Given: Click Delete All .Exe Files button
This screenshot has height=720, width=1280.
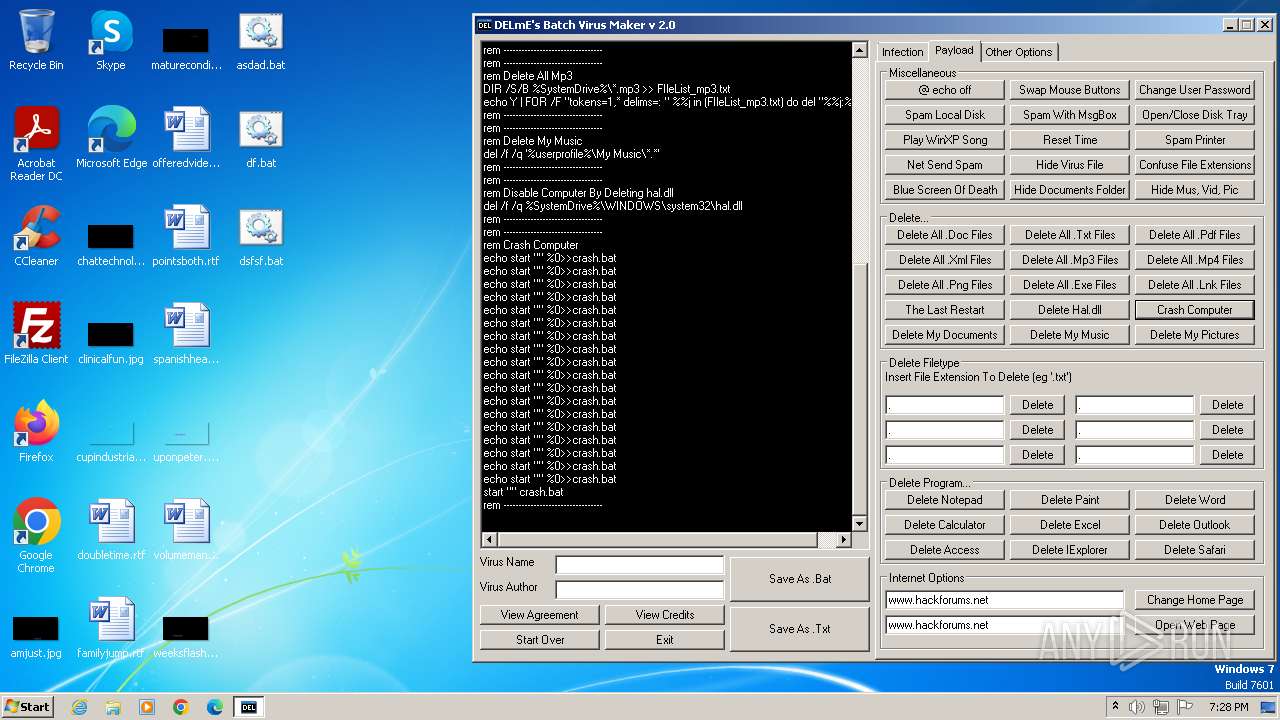Looking at the screenshot, I should pos(1070,285).
